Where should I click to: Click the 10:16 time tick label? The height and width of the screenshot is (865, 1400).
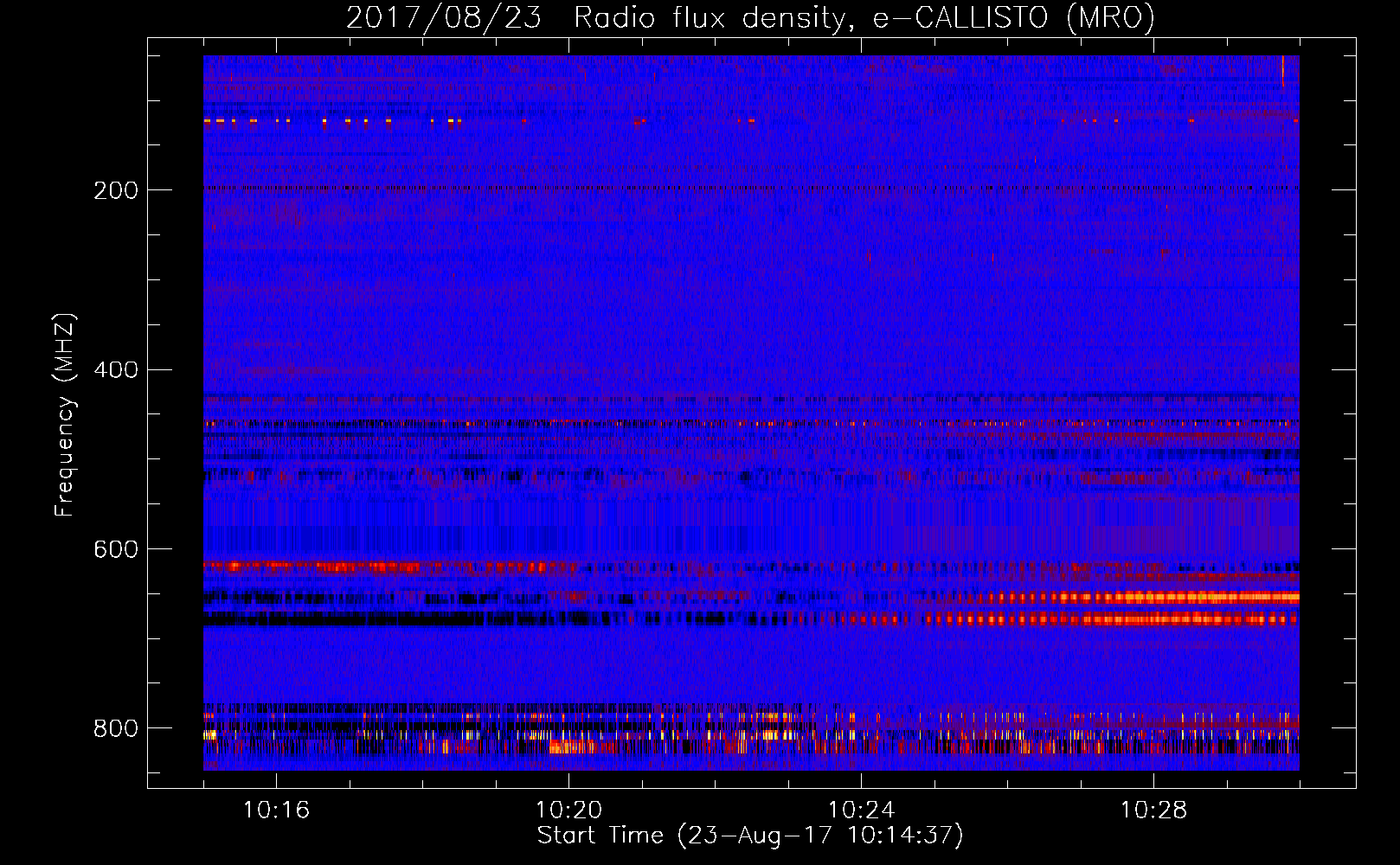click(276, 811)
